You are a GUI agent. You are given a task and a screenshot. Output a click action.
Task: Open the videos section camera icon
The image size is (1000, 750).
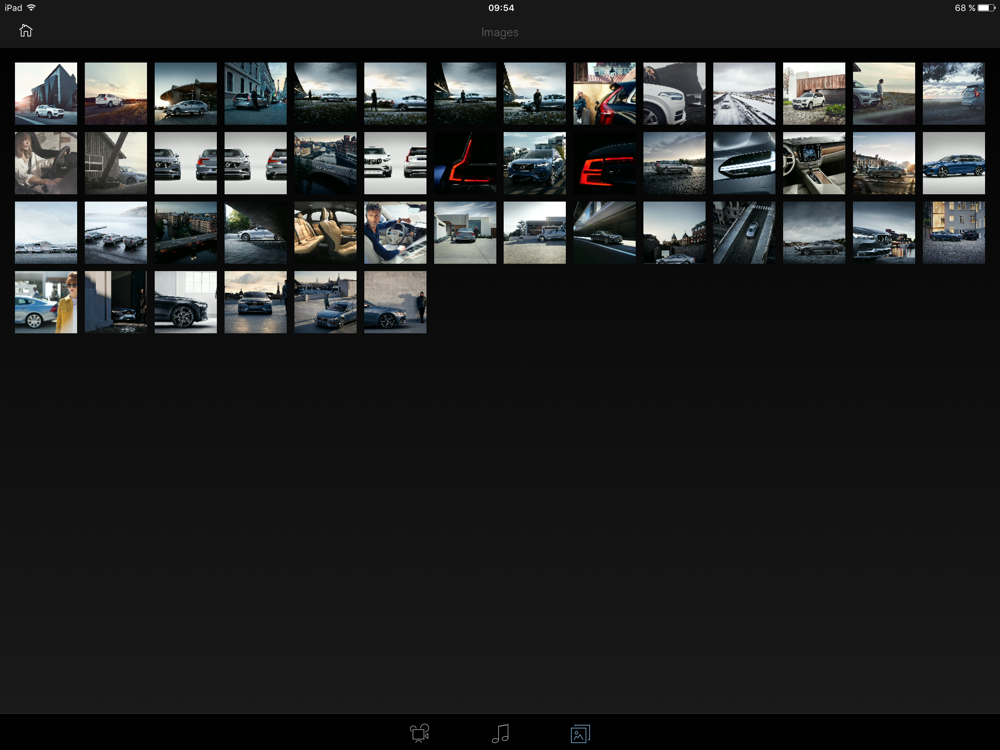coord(419,733)
